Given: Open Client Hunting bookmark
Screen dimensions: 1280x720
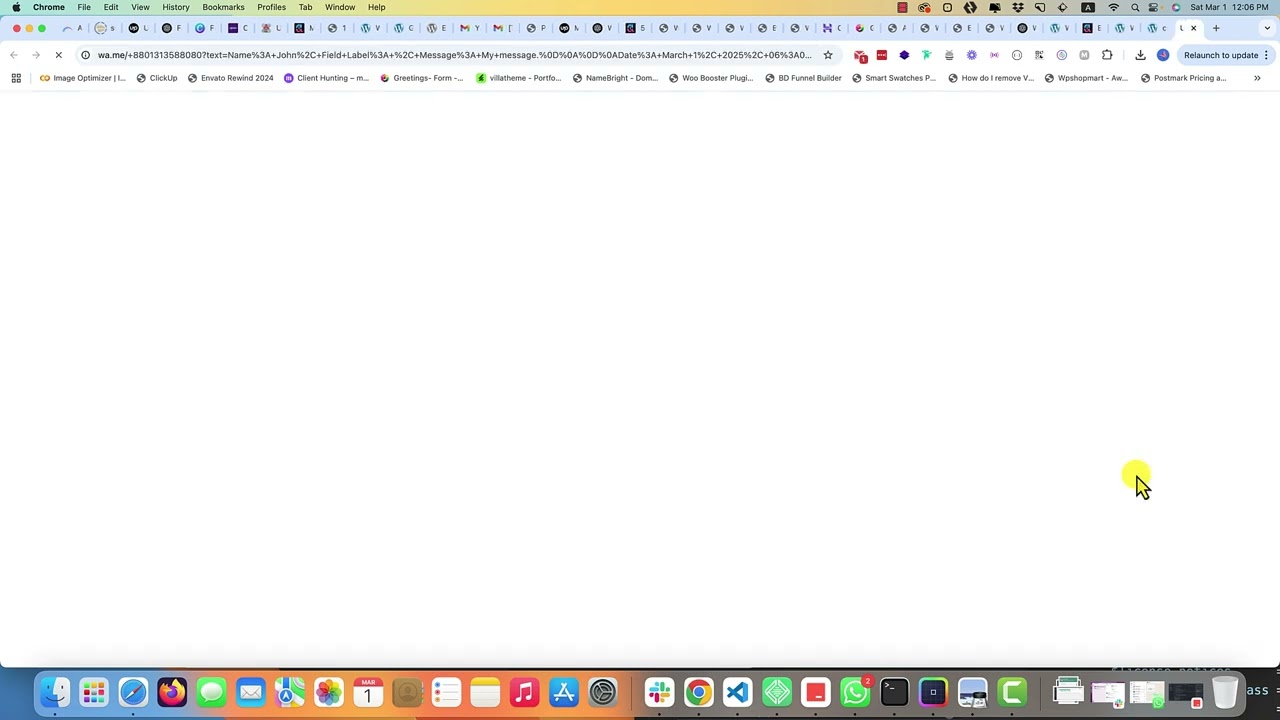Looking at the screenshot, I should point(326,78).
